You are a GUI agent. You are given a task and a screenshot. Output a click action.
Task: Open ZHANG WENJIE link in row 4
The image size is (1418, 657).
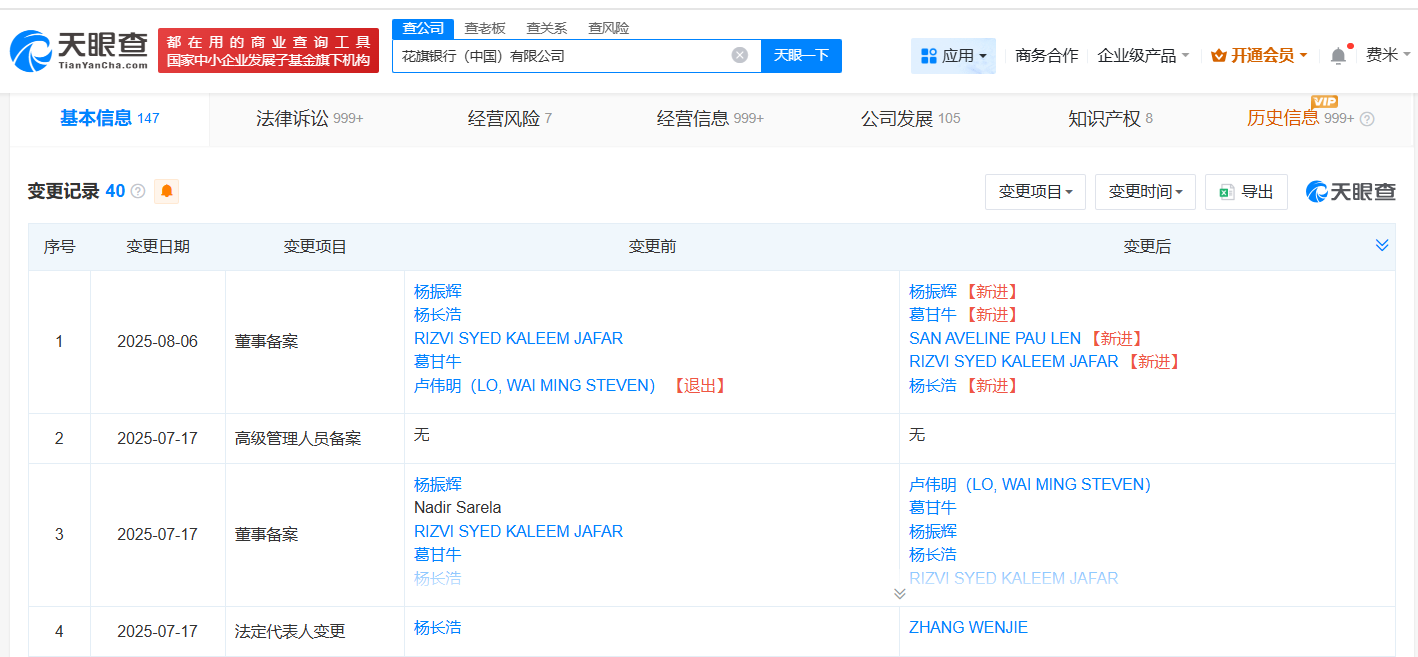[968, 628]
